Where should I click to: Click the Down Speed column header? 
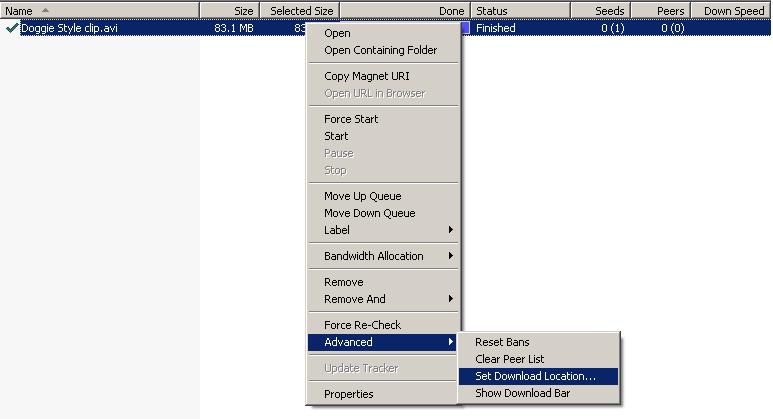click(x=733, y=11)
